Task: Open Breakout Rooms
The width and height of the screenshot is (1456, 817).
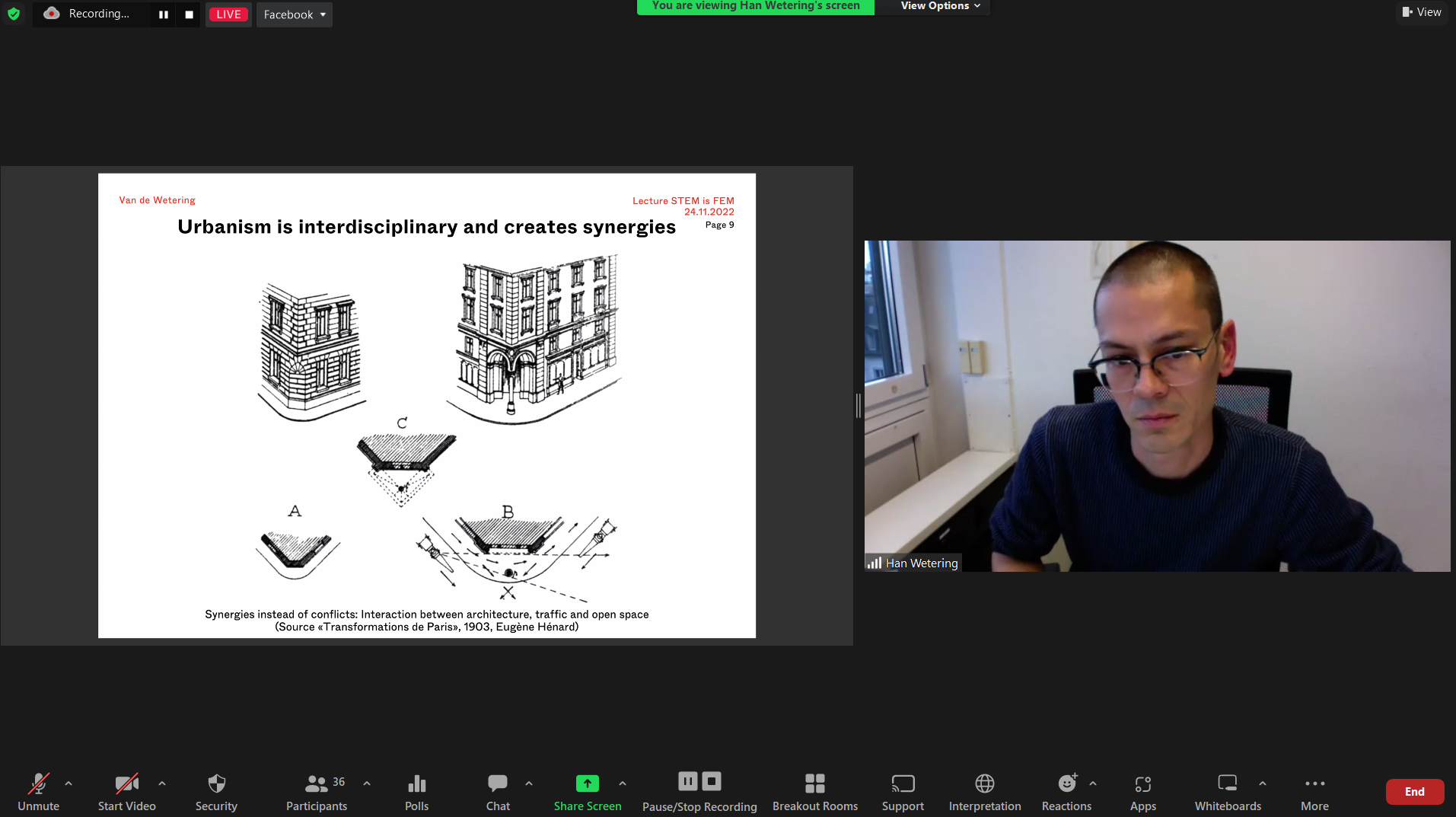Action: pyautogui.click(x=815, y=792)
